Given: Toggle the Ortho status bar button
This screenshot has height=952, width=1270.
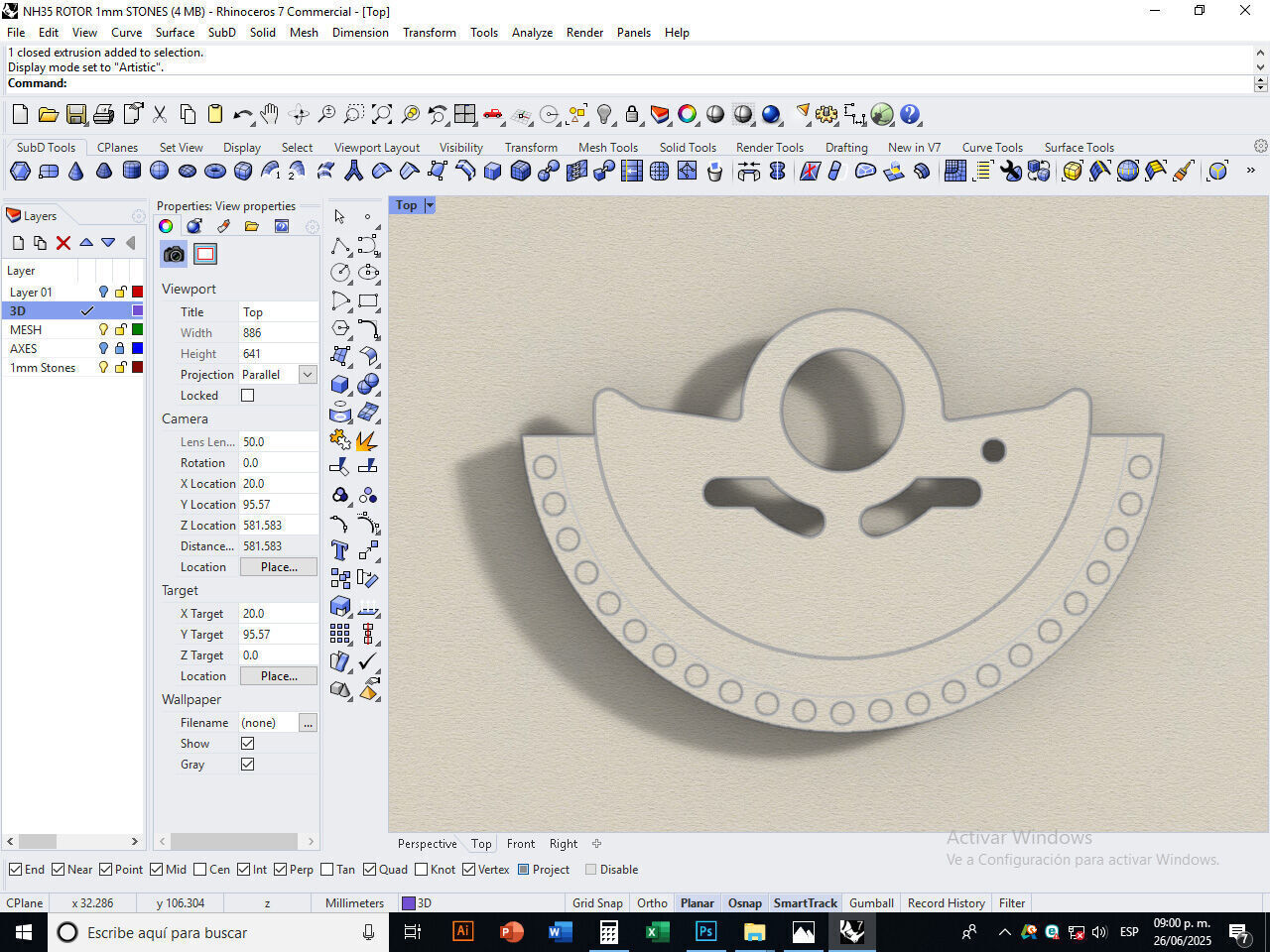Looking at the screenshot, I should pos(652,903).
